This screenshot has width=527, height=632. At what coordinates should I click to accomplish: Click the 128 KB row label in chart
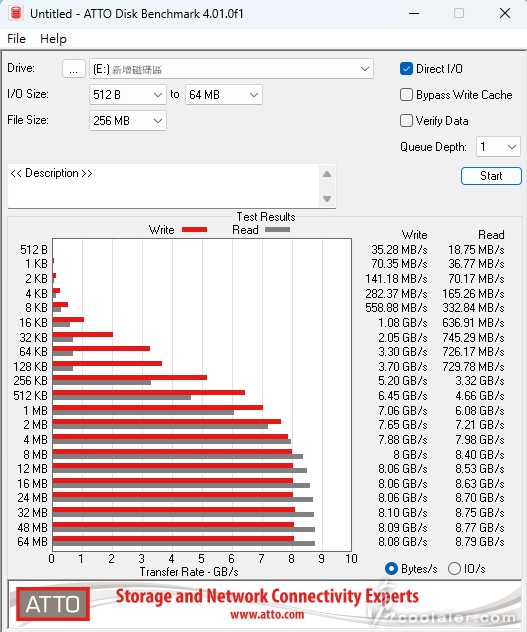pos(31,366)
